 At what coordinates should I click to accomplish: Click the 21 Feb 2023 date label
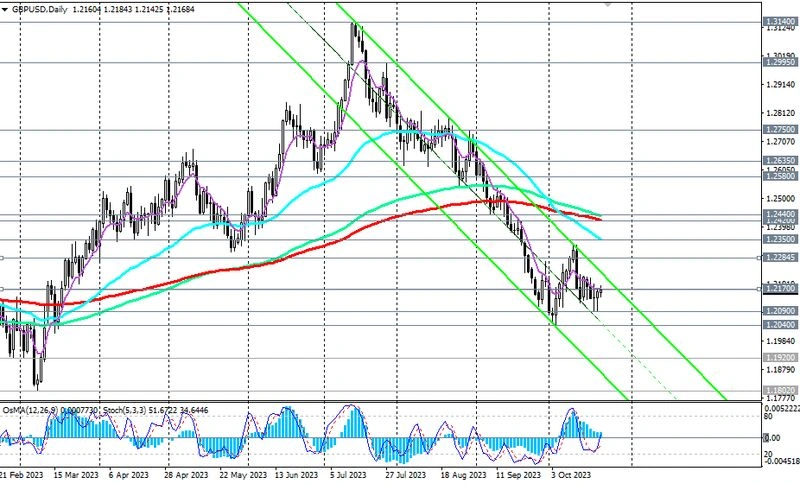coord(21,475)
